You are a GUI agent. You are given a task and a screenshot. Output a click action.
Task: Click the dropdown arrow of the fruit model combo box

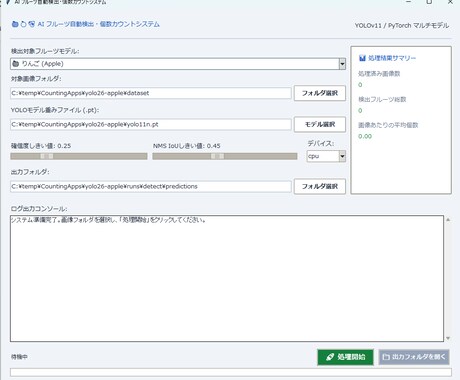pyautogui.click(x=342, y=64)
